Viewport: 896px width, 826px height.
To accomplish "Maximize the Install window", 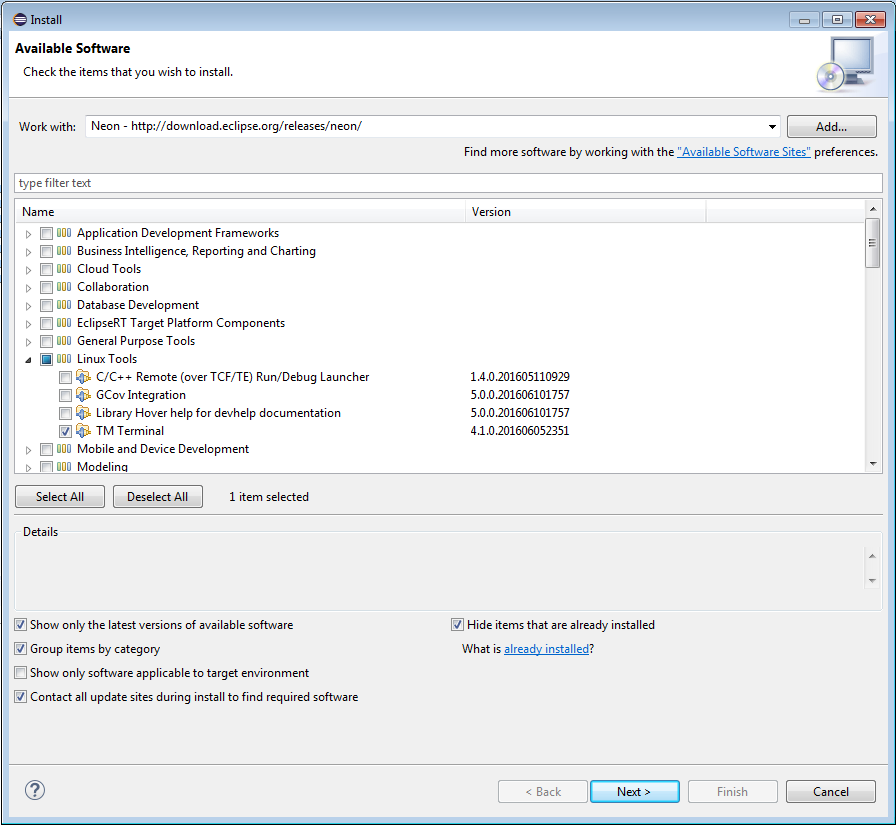I will pyautogui.click(x=837, y=19).
